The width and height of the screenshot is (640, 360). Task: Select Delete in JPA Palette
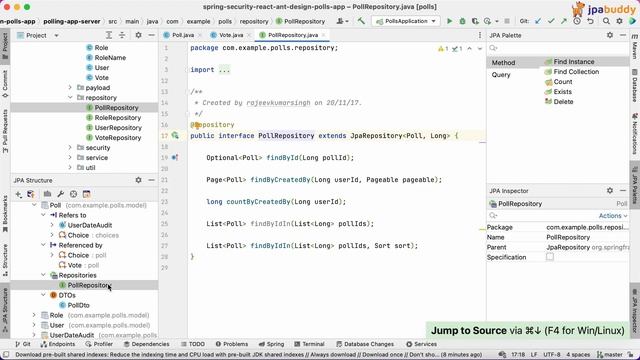coord(559,102)
